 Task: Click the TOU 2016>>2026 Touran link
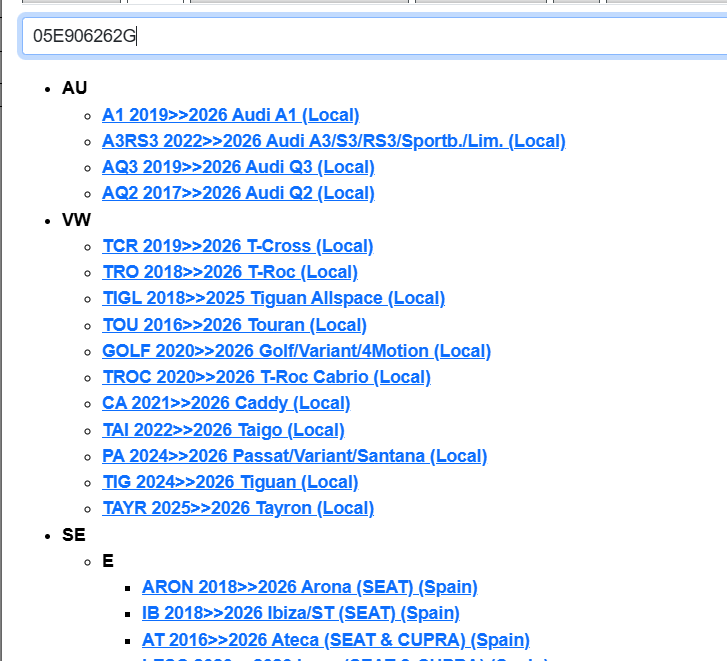click(x=234, y=325)
